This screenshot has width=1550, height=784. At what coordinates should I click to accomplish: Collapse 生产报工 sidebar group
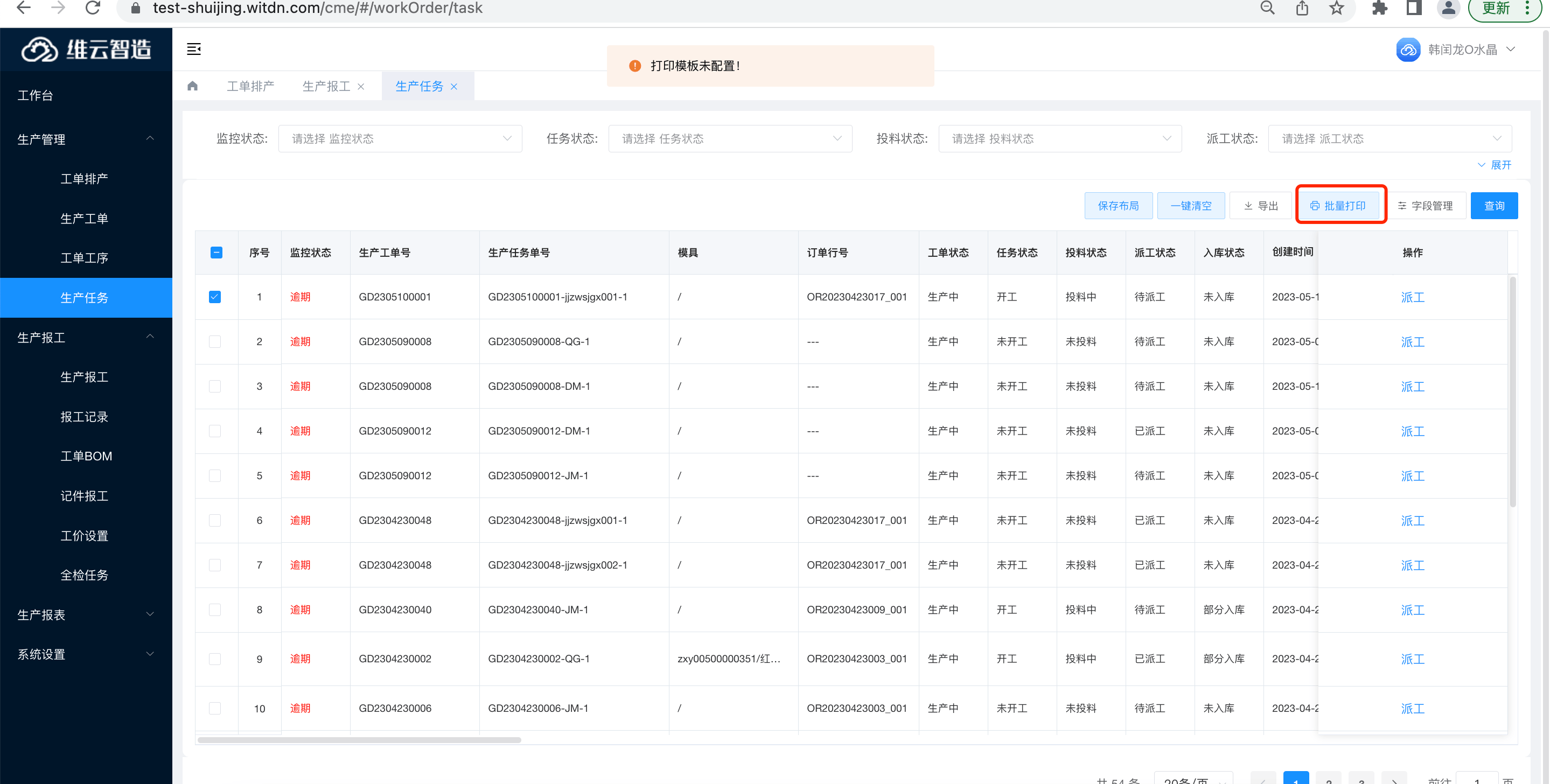86,338
